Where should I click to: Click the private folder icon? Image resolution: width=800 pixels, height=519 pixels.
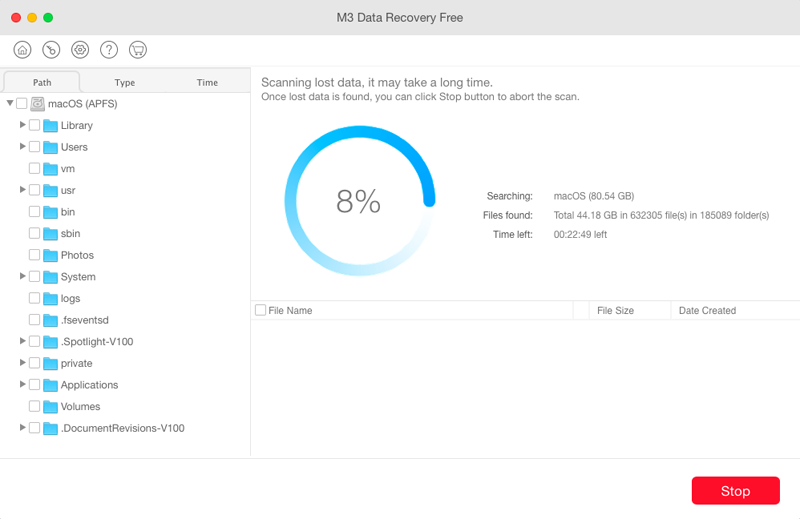pos(50,363)
